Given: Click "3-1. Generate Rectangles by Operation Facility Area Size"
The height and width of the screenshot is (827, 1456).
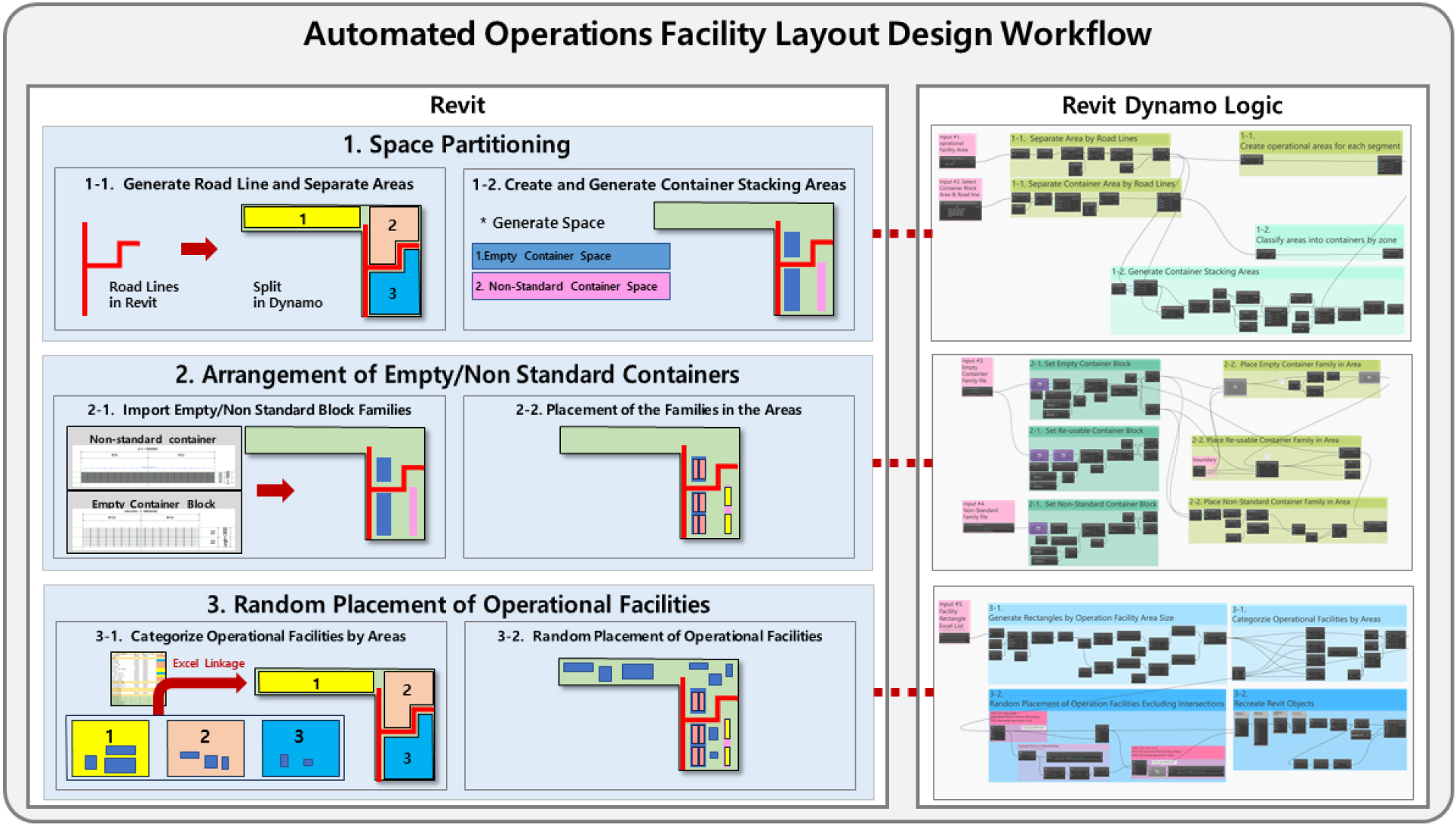Looking at the screenshot, I should 1107,643.
